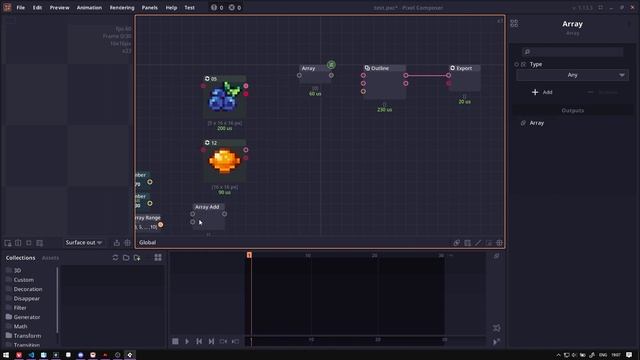The height and width of the screenshot is (360, 640).
Task: Open collections folder icon
Action: pyautogui.click(x=126, y=258)
